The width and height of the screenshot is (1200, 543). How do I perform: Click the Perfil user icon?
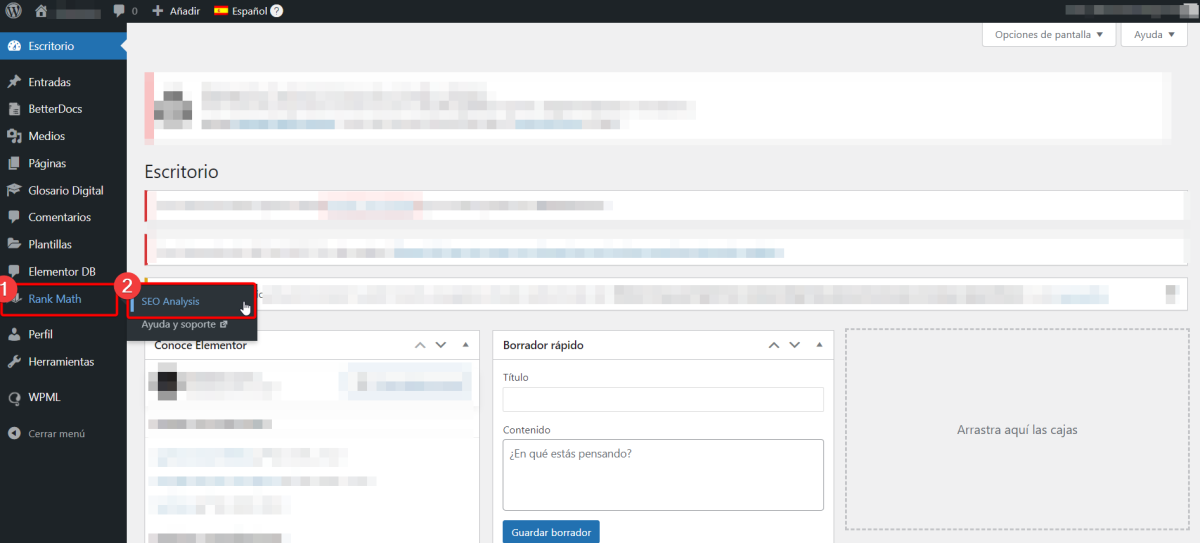[x=14, y=334]
